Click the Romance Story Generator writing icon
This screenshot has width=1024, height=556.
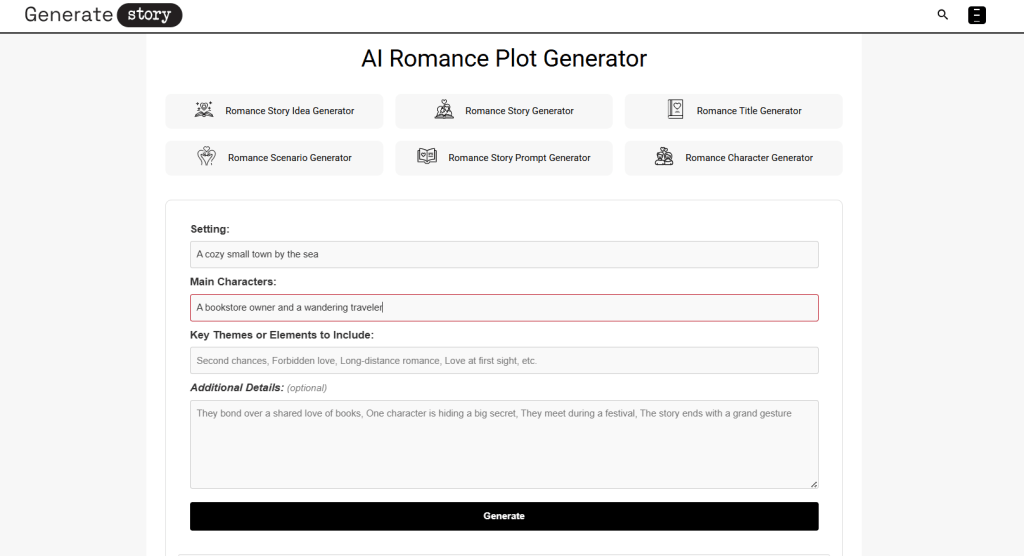pyautogui.click(x=444, y=110)
